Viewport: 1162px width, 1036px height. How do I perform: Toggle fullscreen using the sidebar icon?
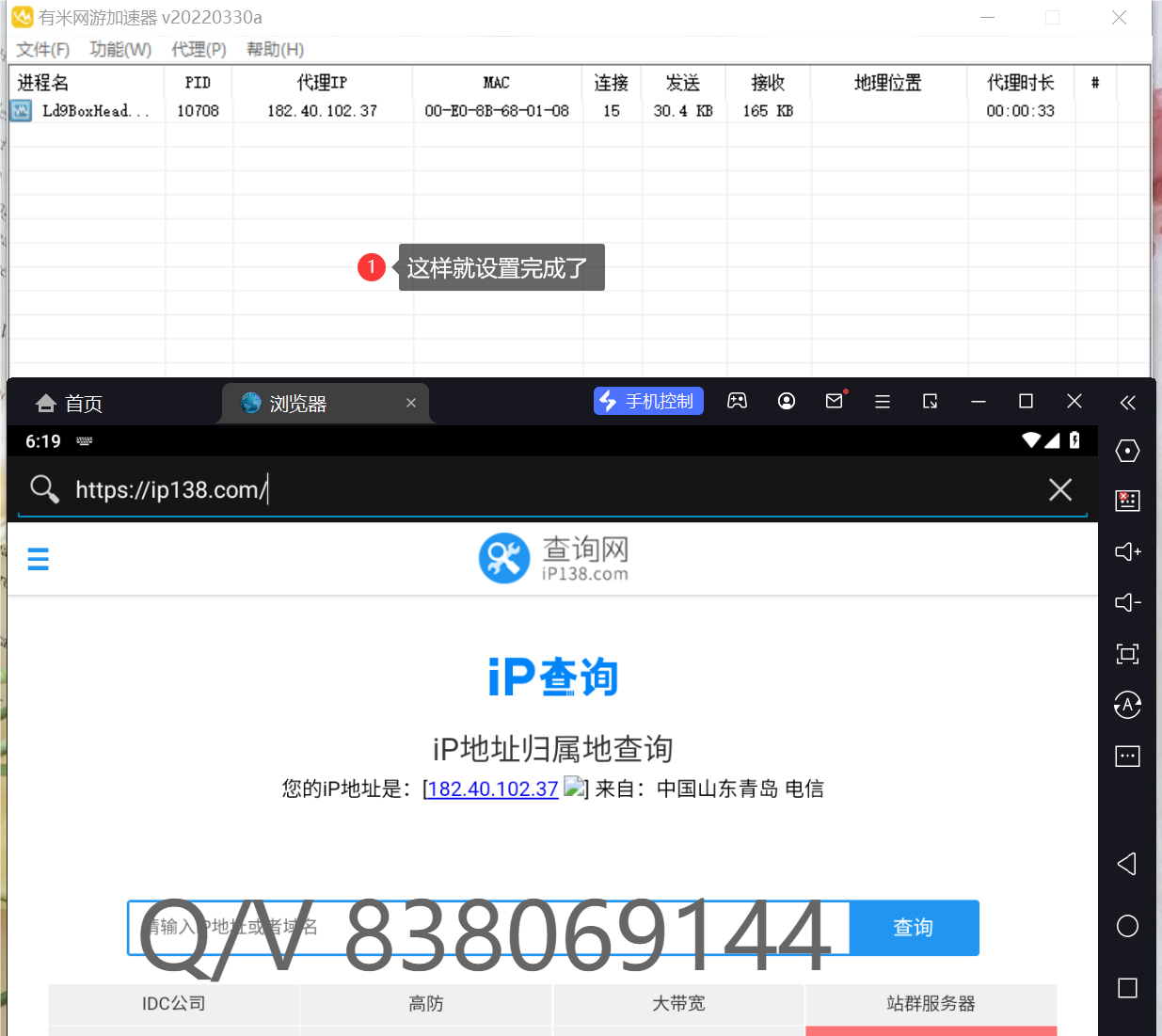1127,654
